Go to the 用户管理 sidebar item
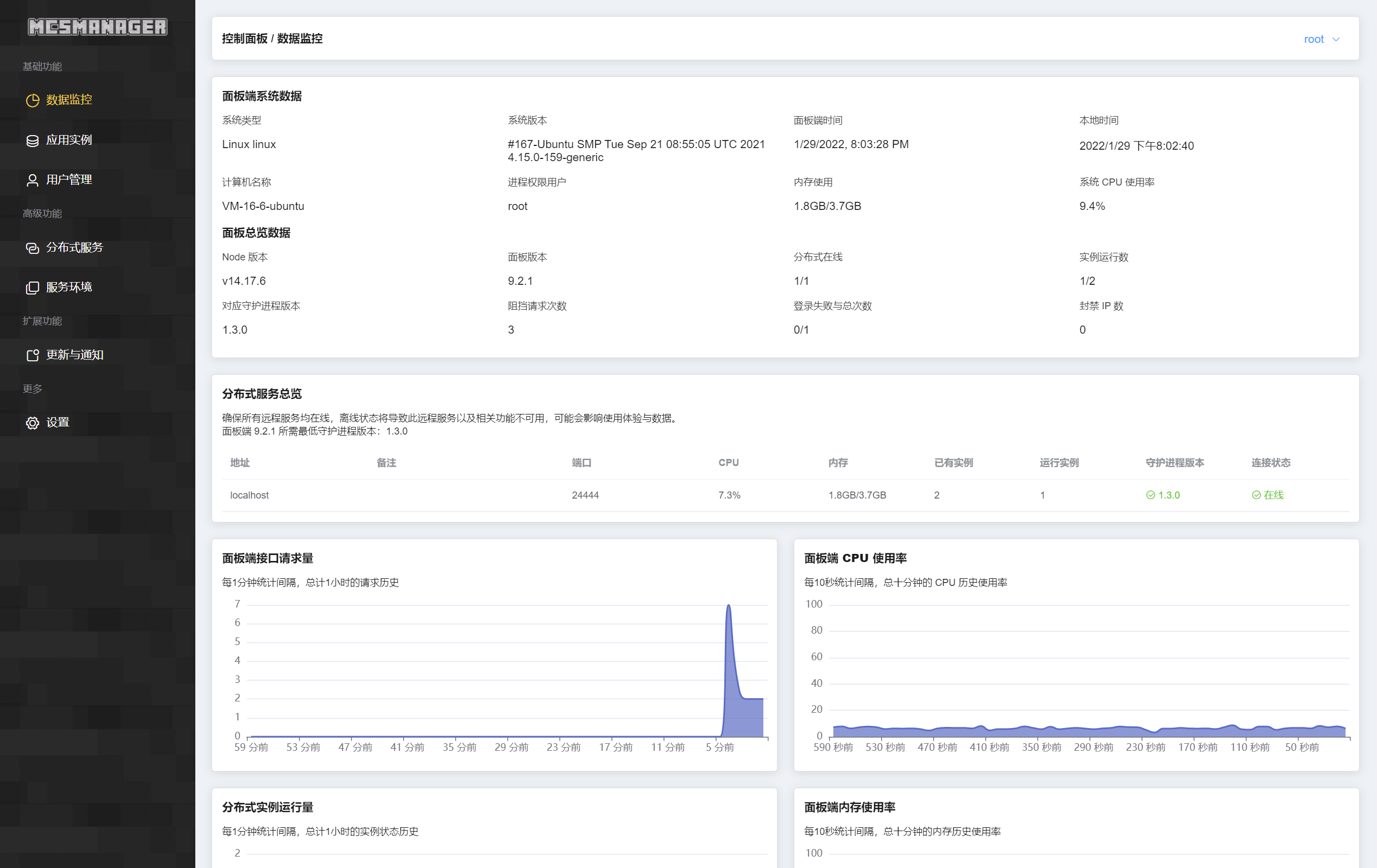Screen dimensions: 1377x868 tap(68, 180)
